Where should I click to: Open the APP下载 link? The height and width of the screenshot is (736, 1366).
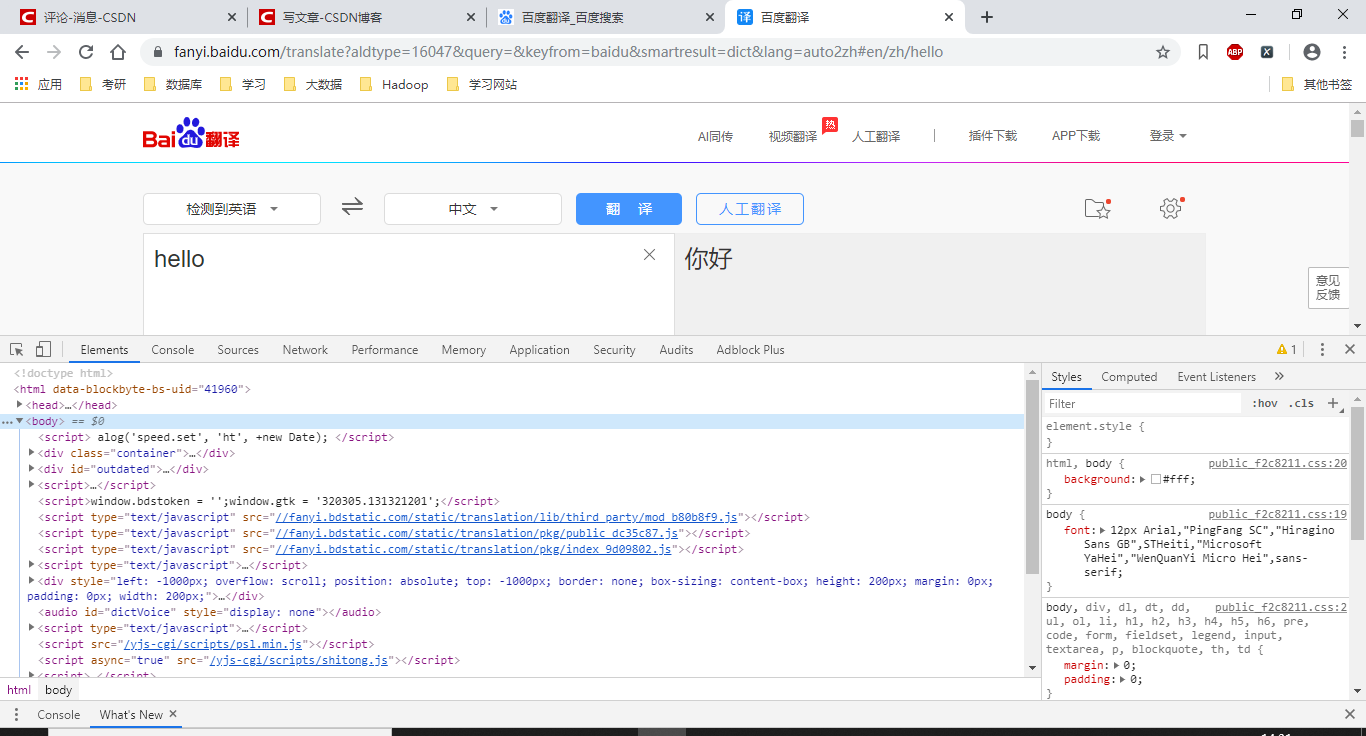[1076, 136]
